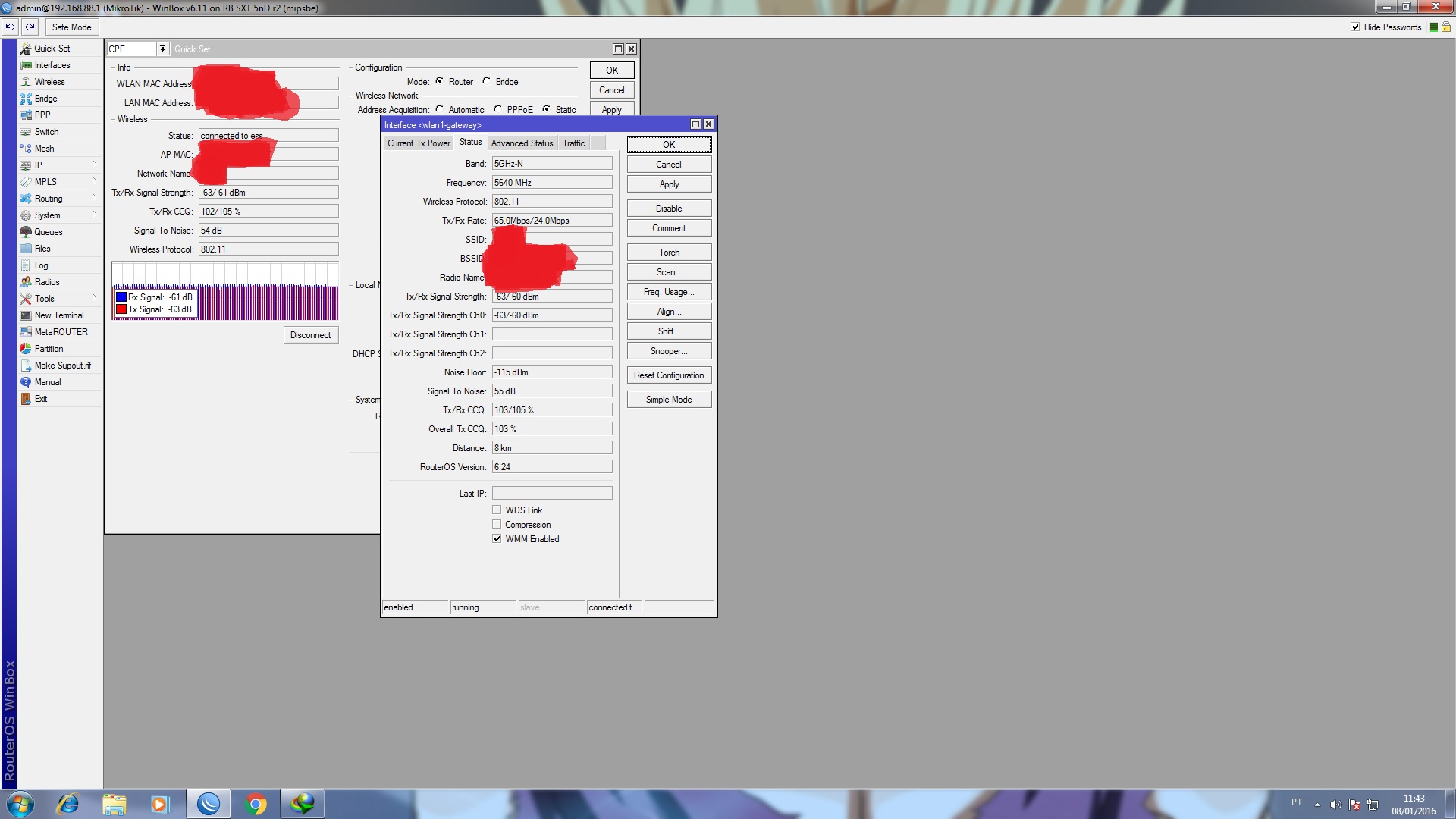1456x819 pixels.
Task: Launch New Terminal from sidebar
Action: 58,315
